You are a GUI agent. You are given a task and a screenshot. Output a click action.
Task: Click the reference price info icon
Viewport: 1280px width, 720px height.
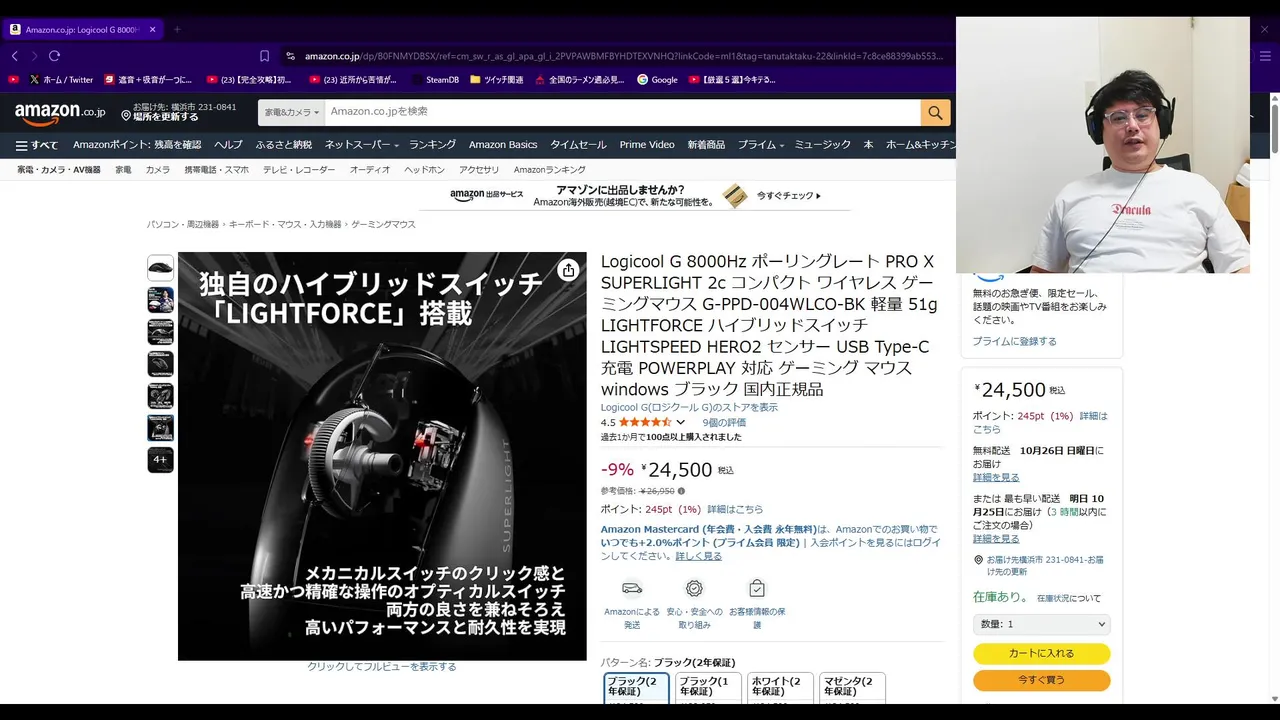tap(681, 491)
